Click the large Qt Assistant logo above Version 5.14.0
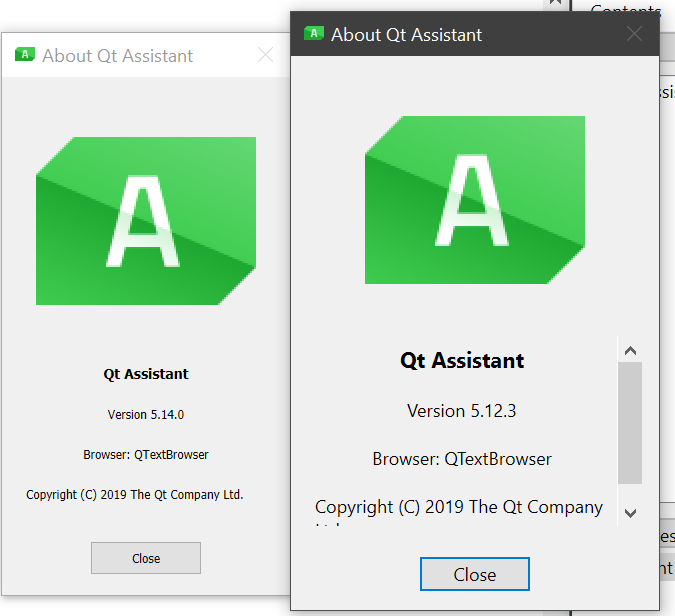Screen dimensions: 675x616 click(x=146, y=221)
